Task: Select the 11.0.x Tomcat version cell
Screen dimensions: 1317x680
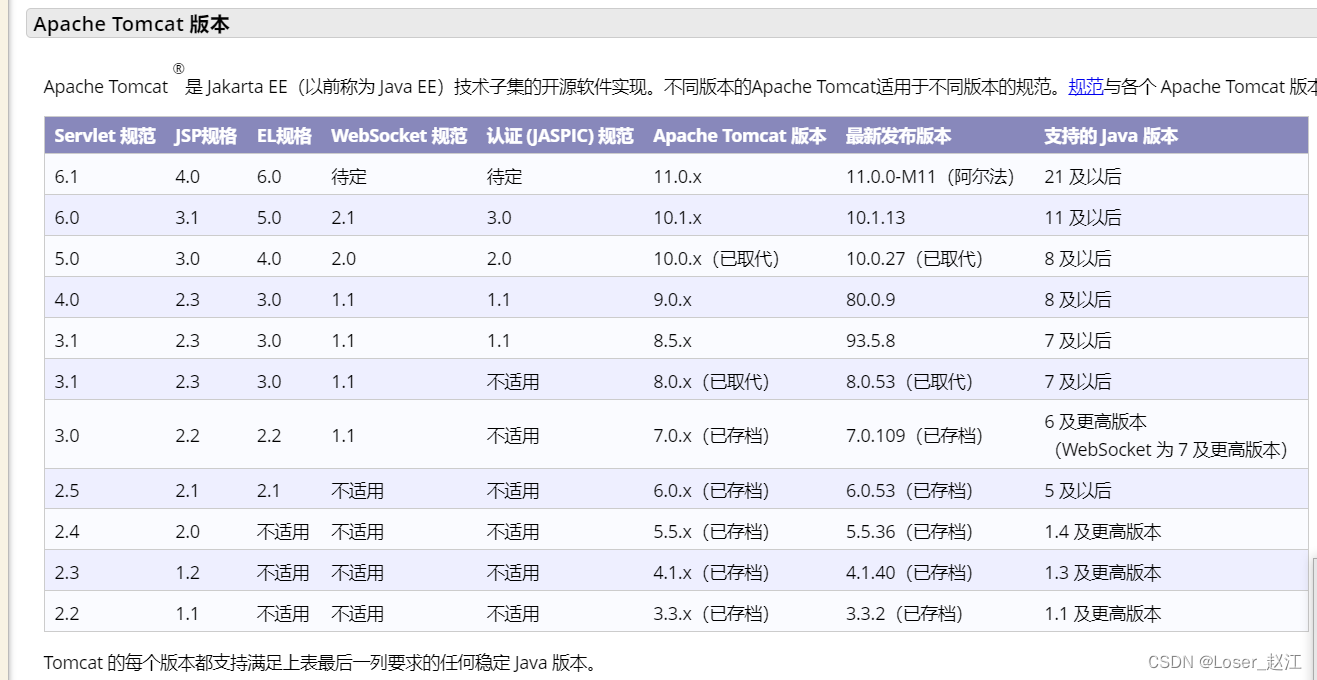Action: [678, 177]
